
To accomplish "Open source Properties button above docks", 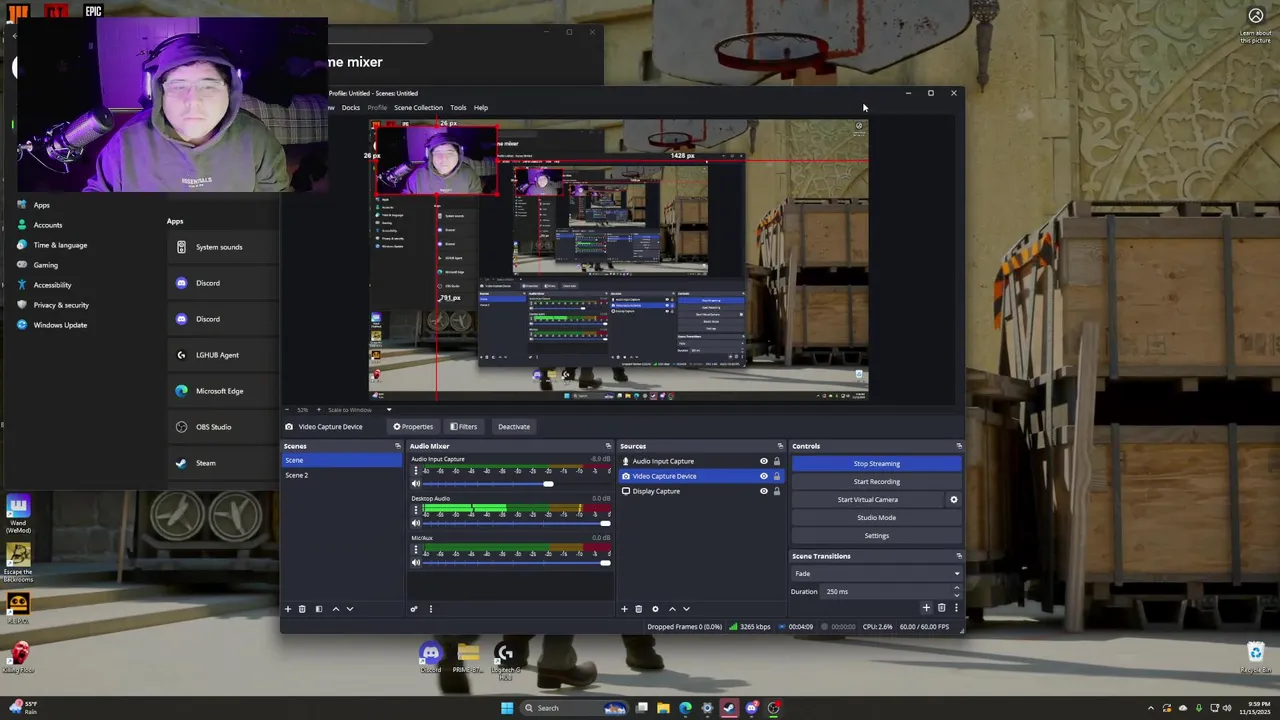I will click(x=413, y=427).
